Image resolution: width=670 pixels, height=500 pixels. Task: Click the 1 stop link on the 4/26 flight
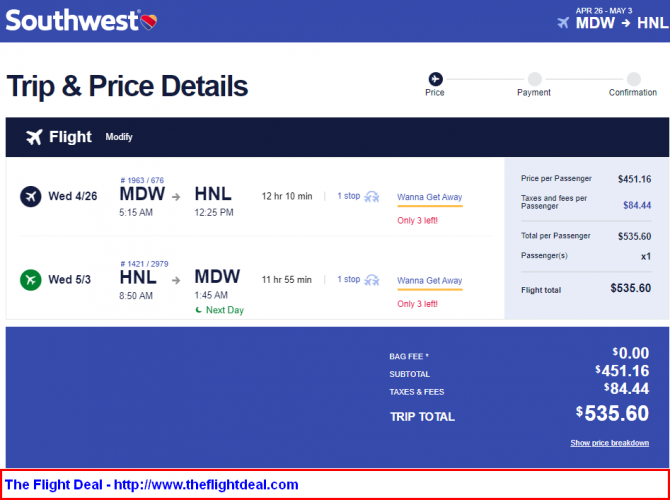349,196
